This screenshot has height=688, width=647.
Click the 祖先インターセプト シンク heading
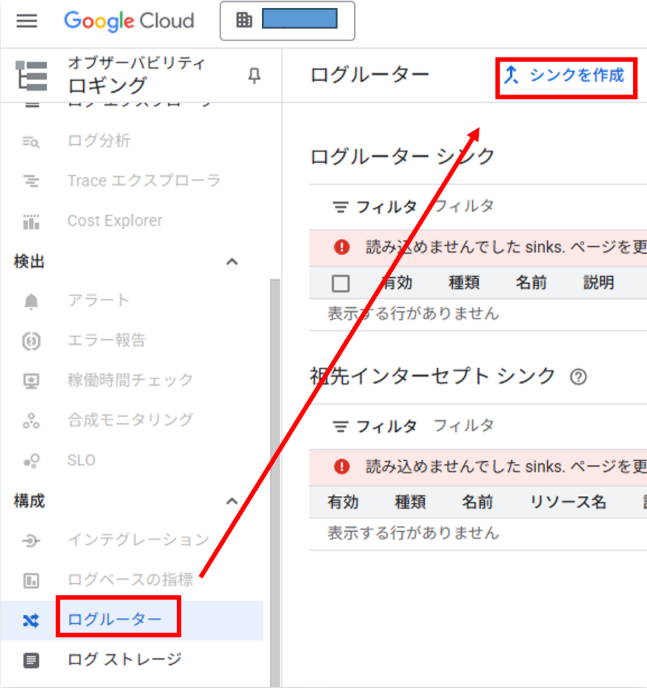[x=433, y=376]
